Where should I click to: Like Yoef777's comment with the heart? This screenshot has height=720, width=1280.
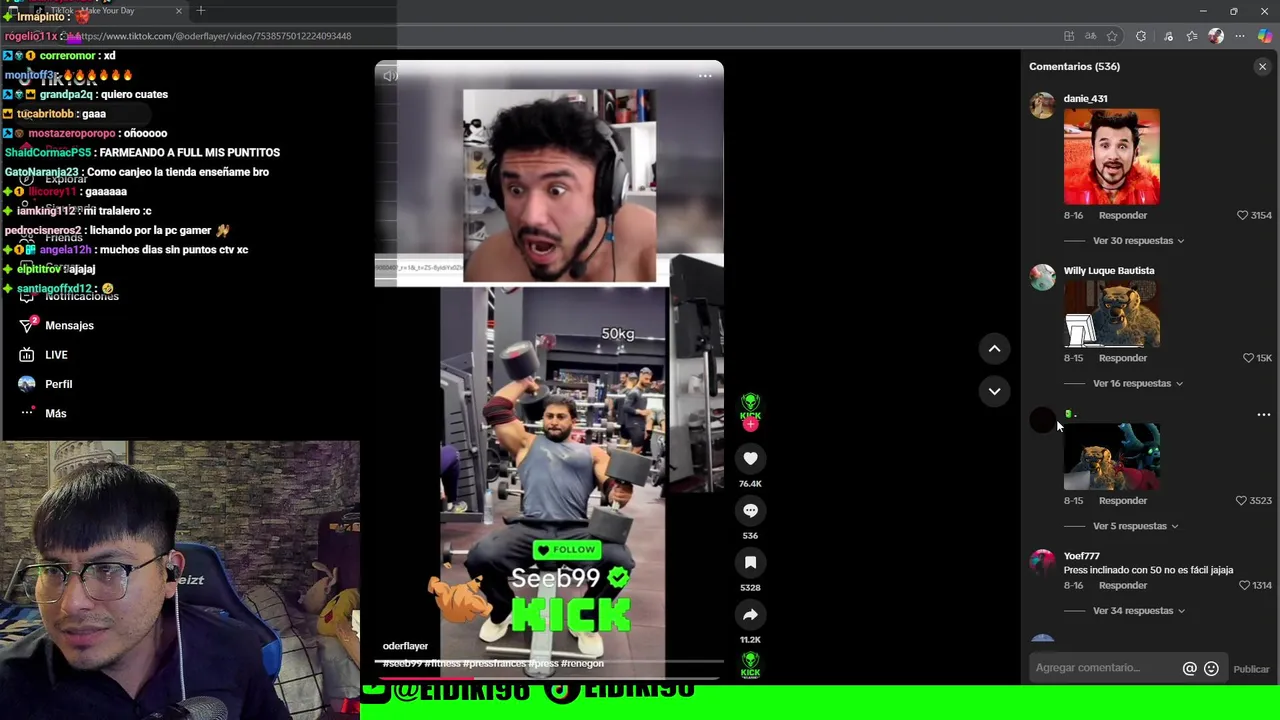1244,585
